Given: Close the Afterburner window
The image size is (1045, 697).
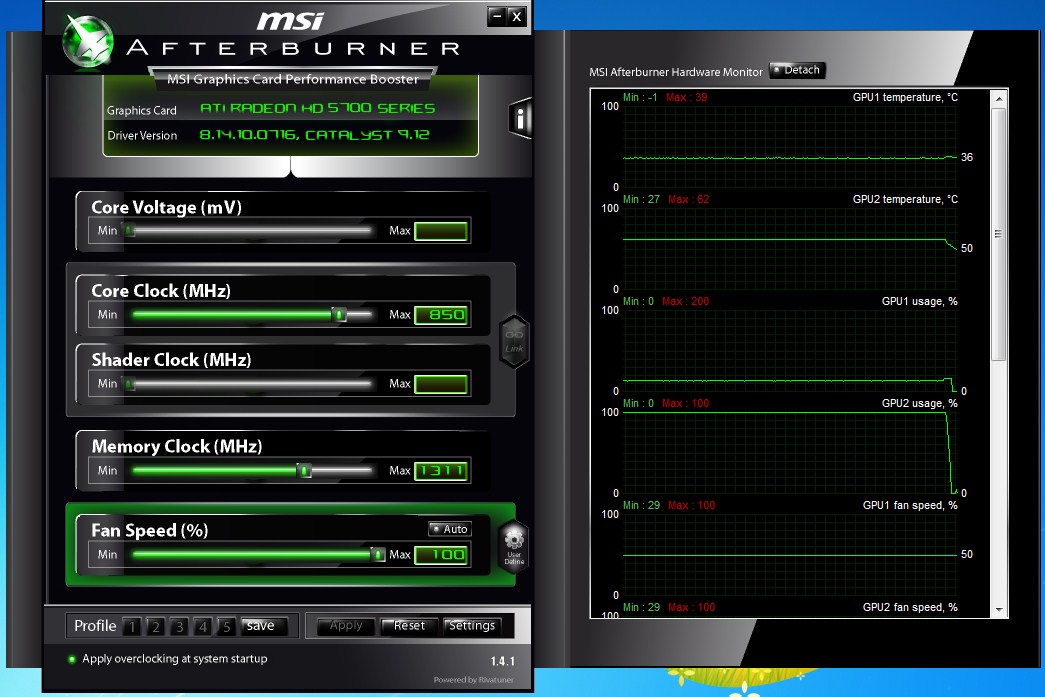Looking at the screenshot, I should [517, 17].
